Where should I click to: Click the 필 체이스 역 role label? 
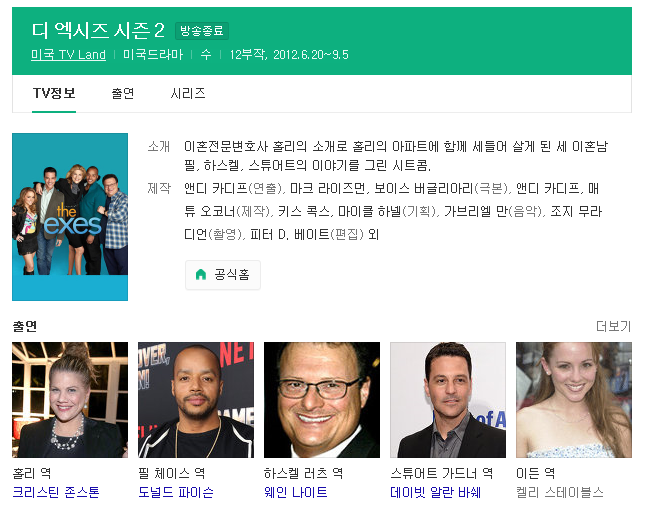pos(172,473)
